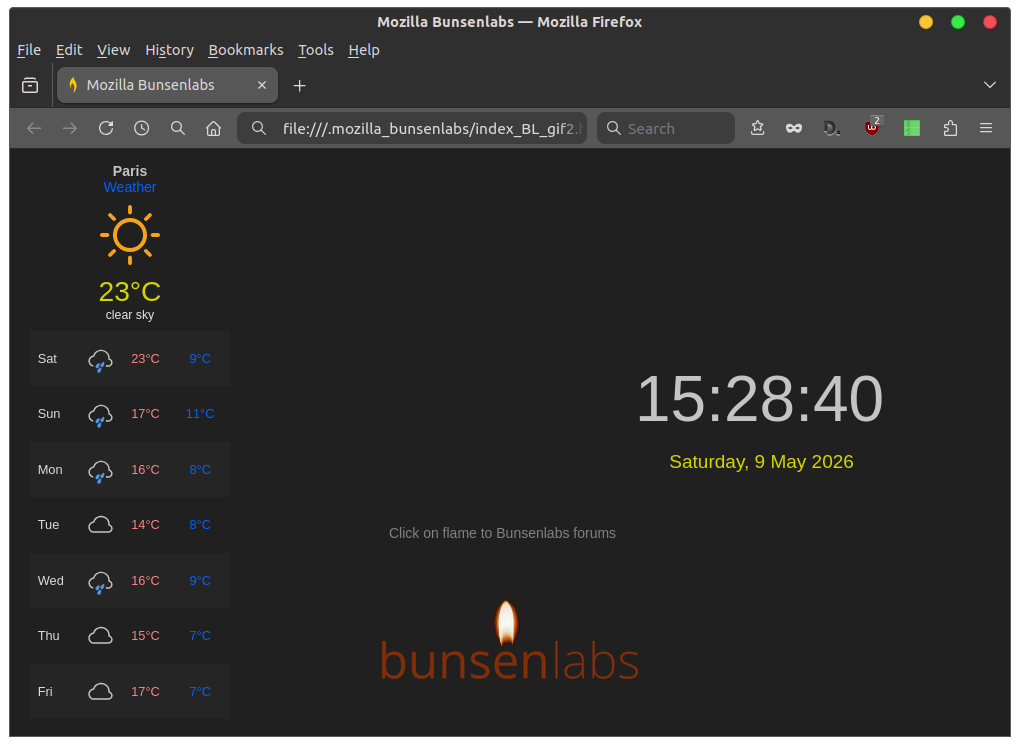This screenshot has height=746, width=1020.
Task: Open the Firefox hamburger application menu
Action: click(x=986, y=128)
